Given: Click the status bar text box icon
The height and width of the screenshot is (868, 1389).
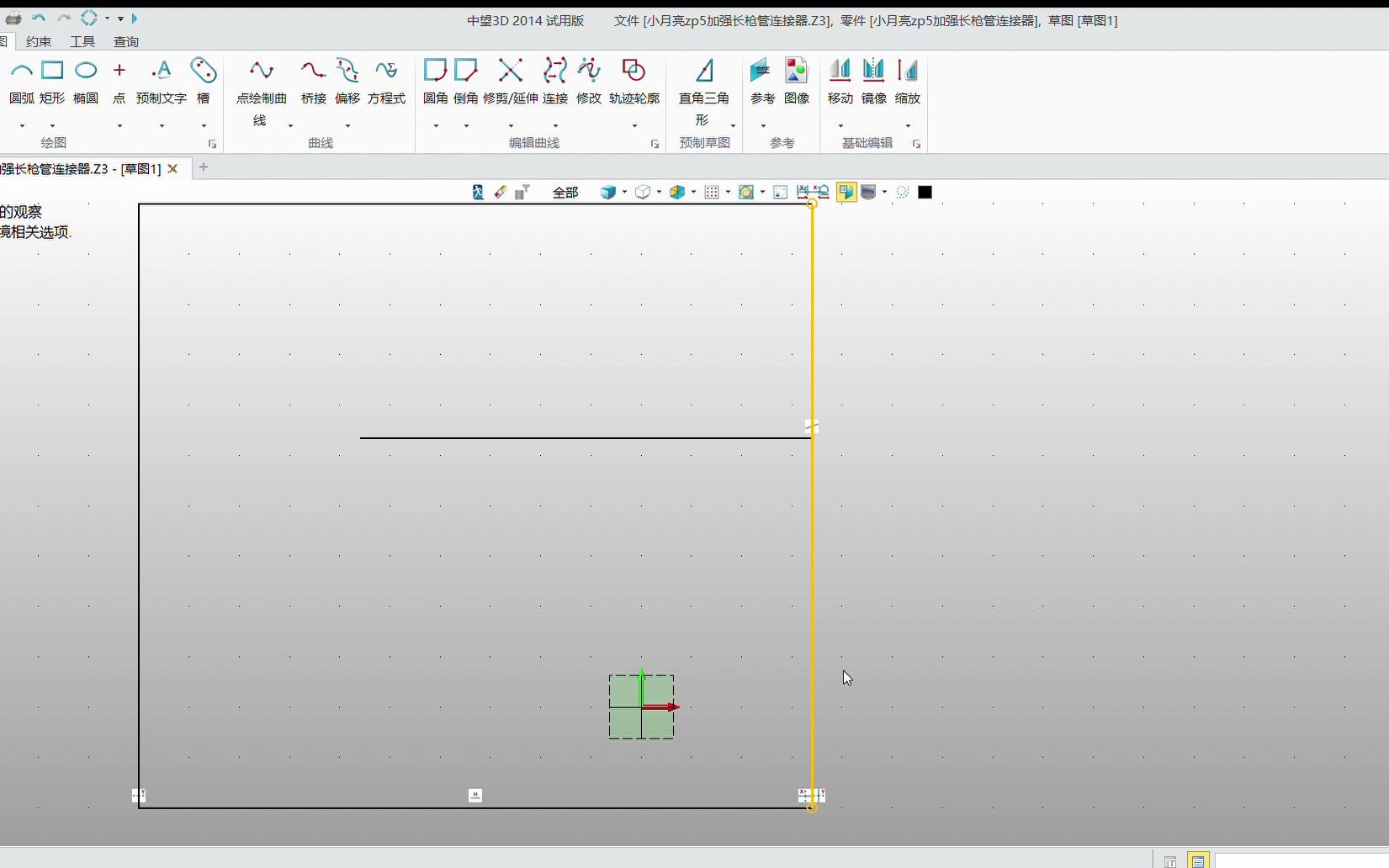Looking at the screenshot, I should coord(1170,861).
